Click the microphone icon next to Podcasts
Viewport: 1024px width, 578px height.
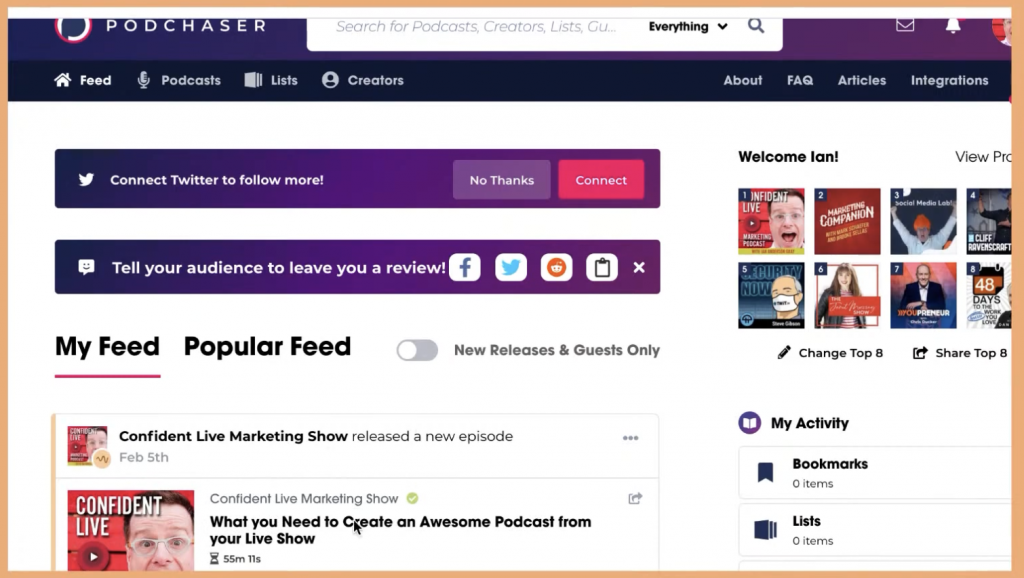click(144, 80)
